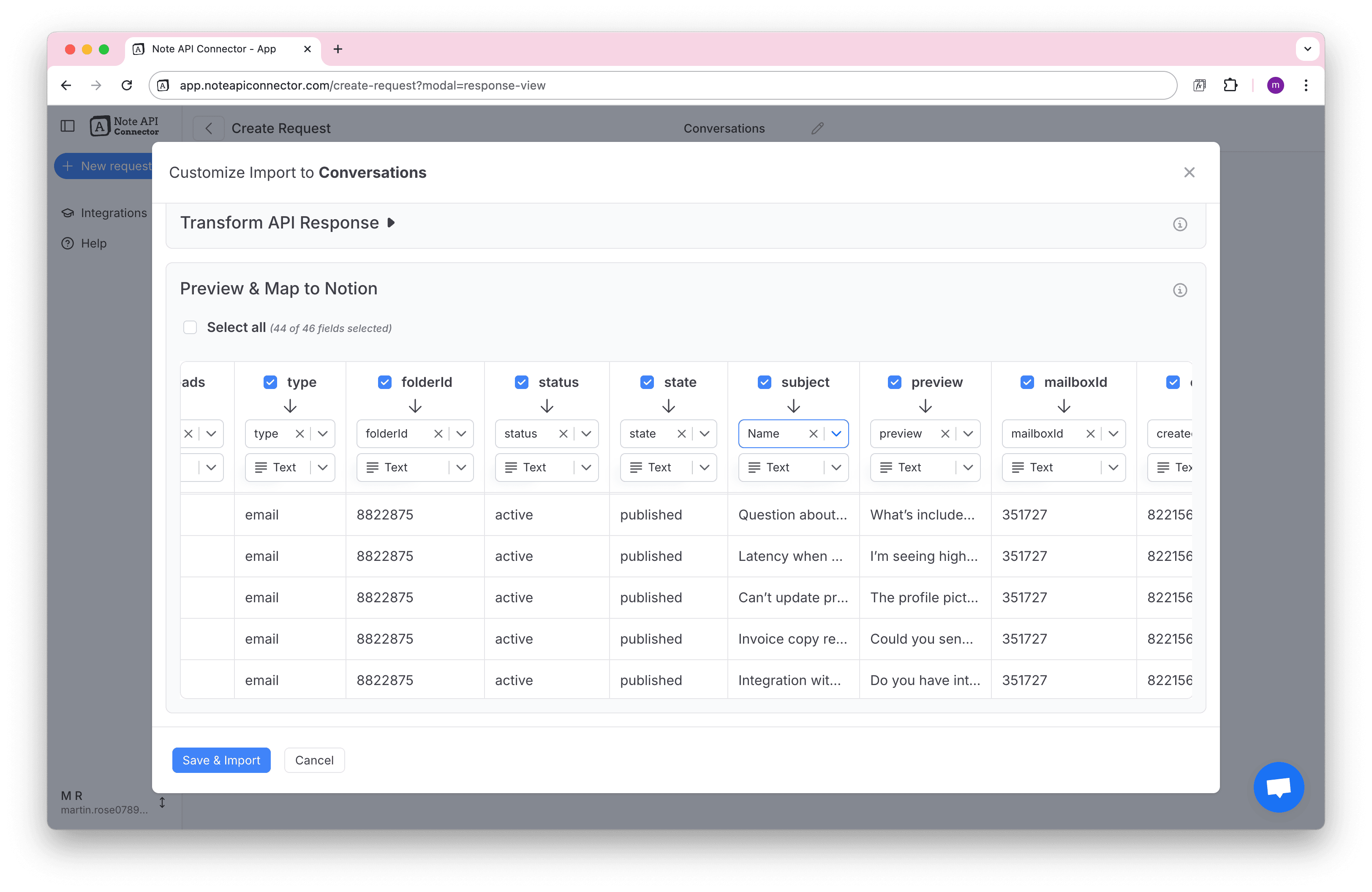Click the 'Do you have int...' preview cell
The height and width of the screenshot is (892, 1372).
click(x=924, y=680)
